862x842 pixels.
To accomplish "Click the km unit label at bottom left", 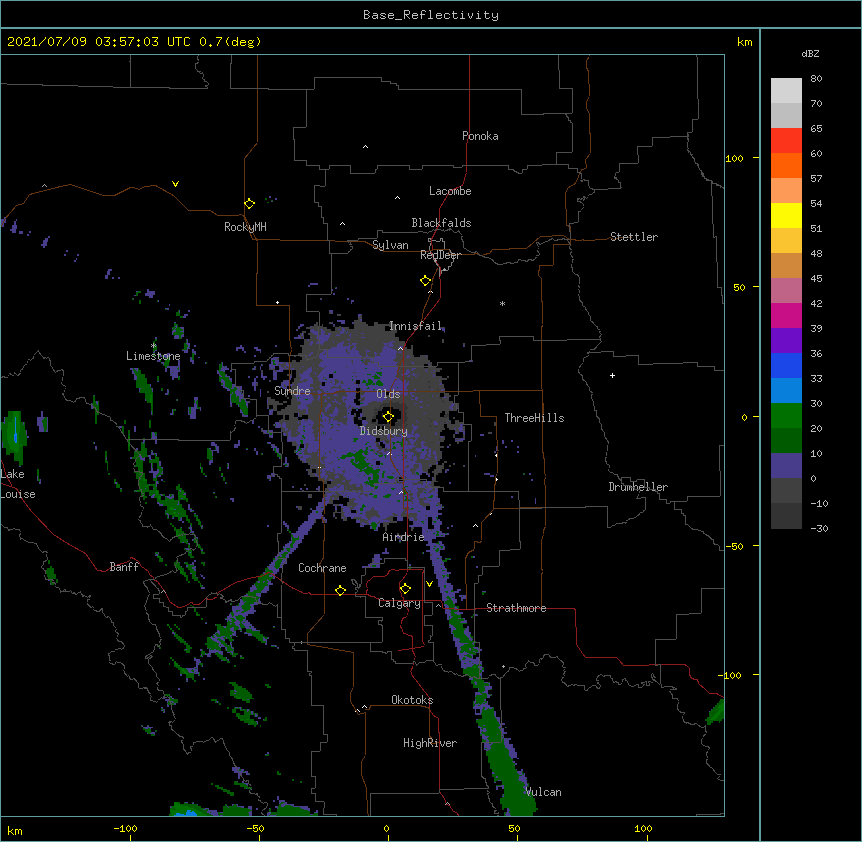I will coord(15,831).
